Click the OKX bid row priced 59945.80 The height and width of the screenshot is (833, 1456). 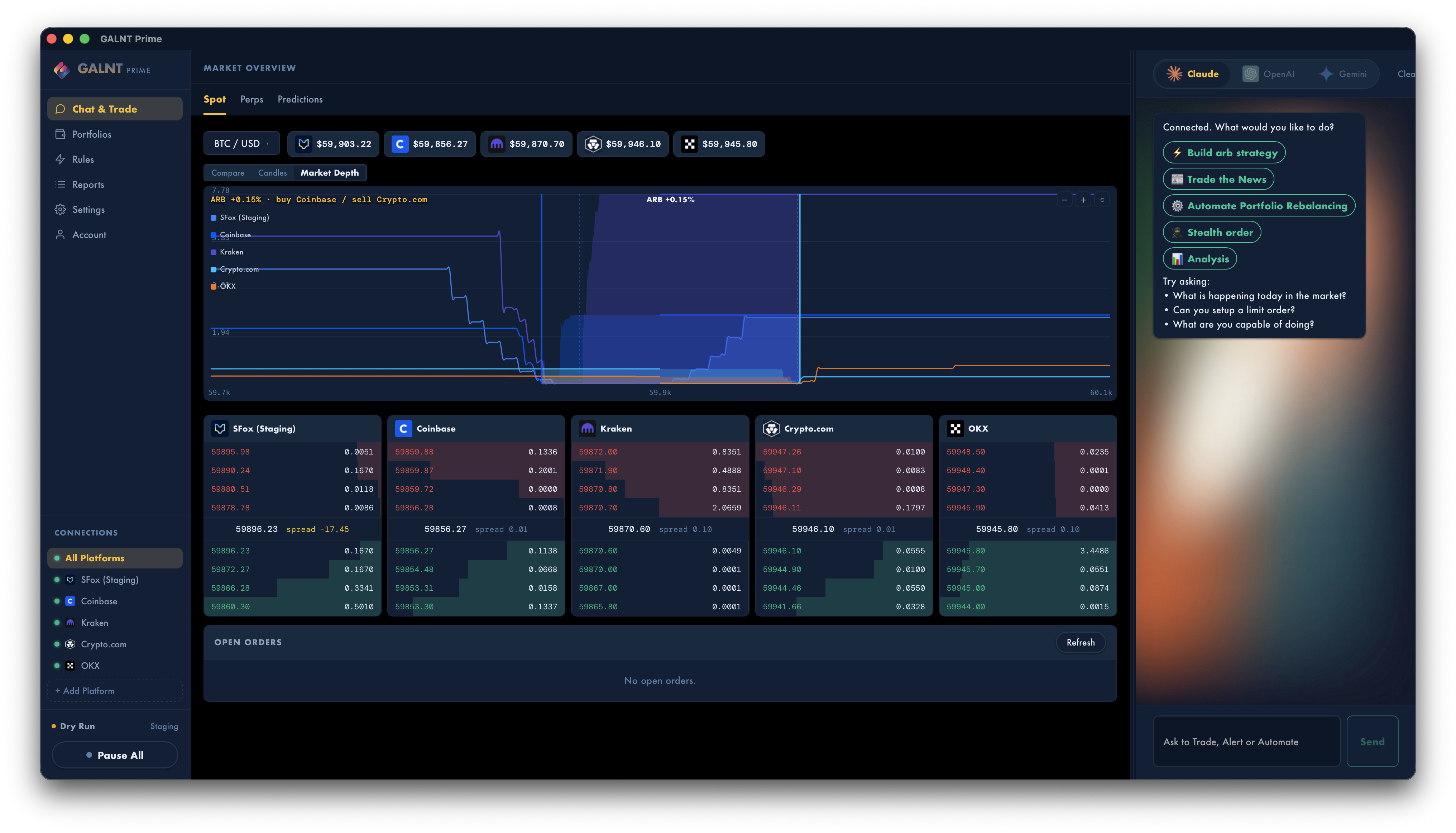(1028, 551)
